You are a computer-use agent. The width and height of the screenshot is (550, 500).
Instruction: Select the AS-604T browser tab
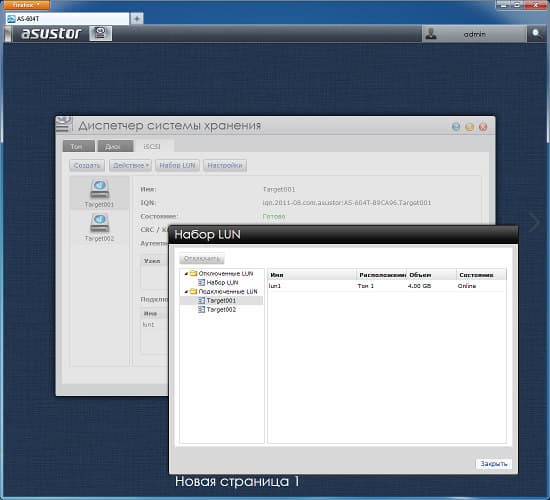coord(67,19)
